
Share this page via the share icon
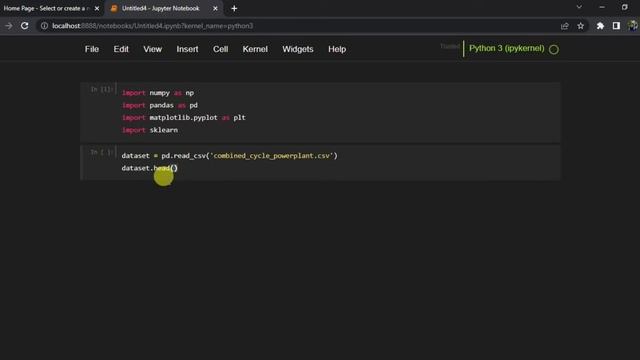pyautogui.click(x=564, y=26)
